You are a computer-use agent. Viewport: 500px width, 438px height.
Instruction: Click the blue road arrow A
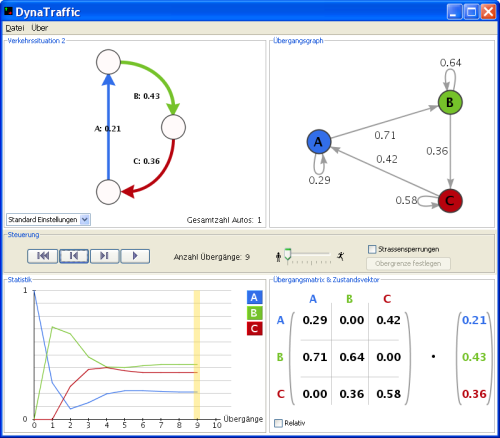pos(108,127)
